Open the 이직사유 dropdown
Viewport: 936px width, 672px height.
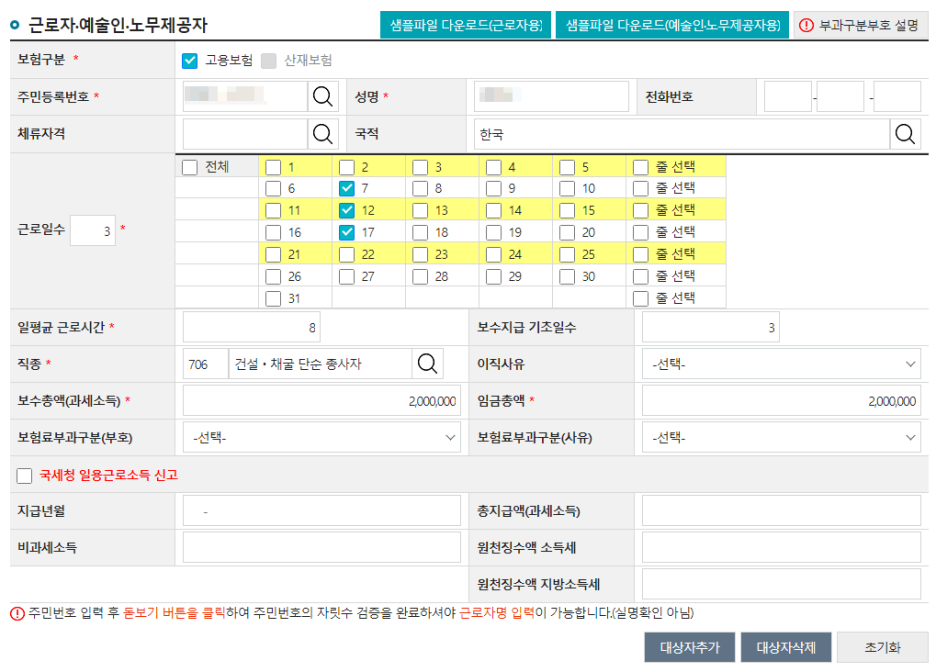(x=781, y=364)
